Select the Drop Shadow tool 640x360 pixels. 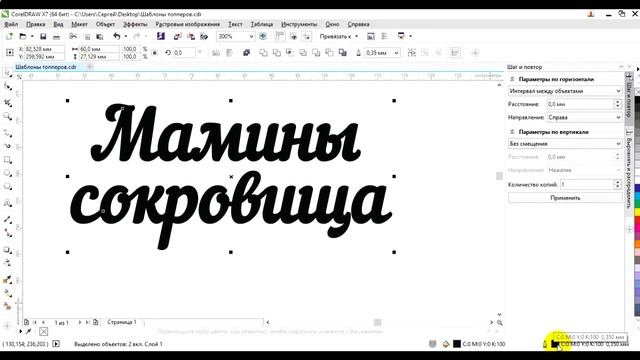click(x=7, y=250)
